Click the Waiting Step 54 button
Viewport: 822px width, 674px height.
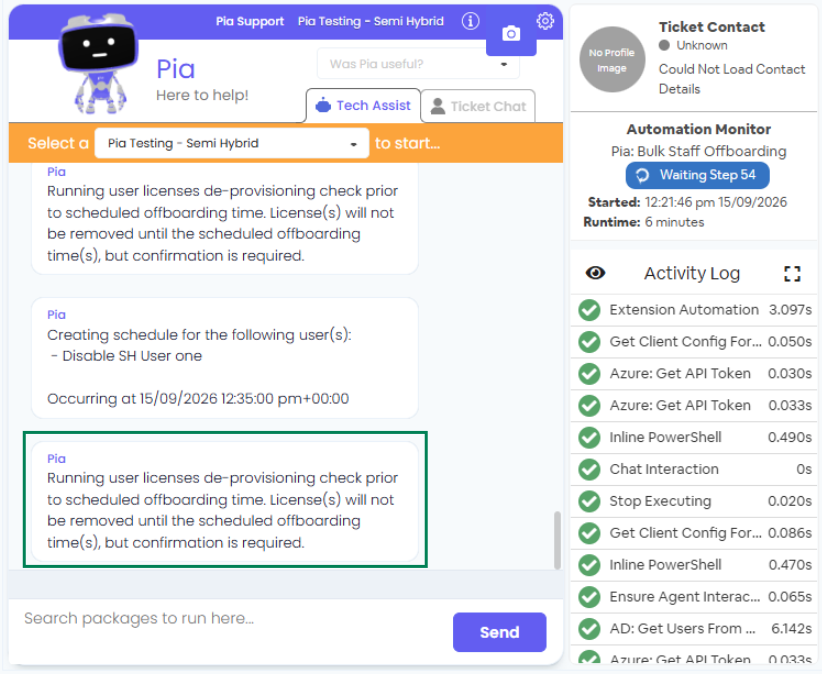tap(697, 175)
